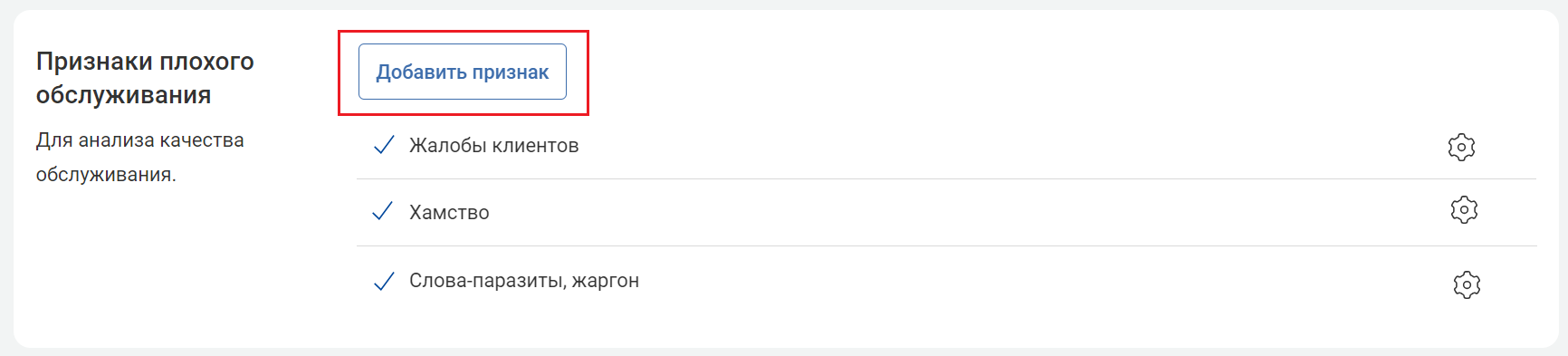Click the description word обслуживания with period
The width and height of the screenshot is (1568, 356).
pos(106,175)
